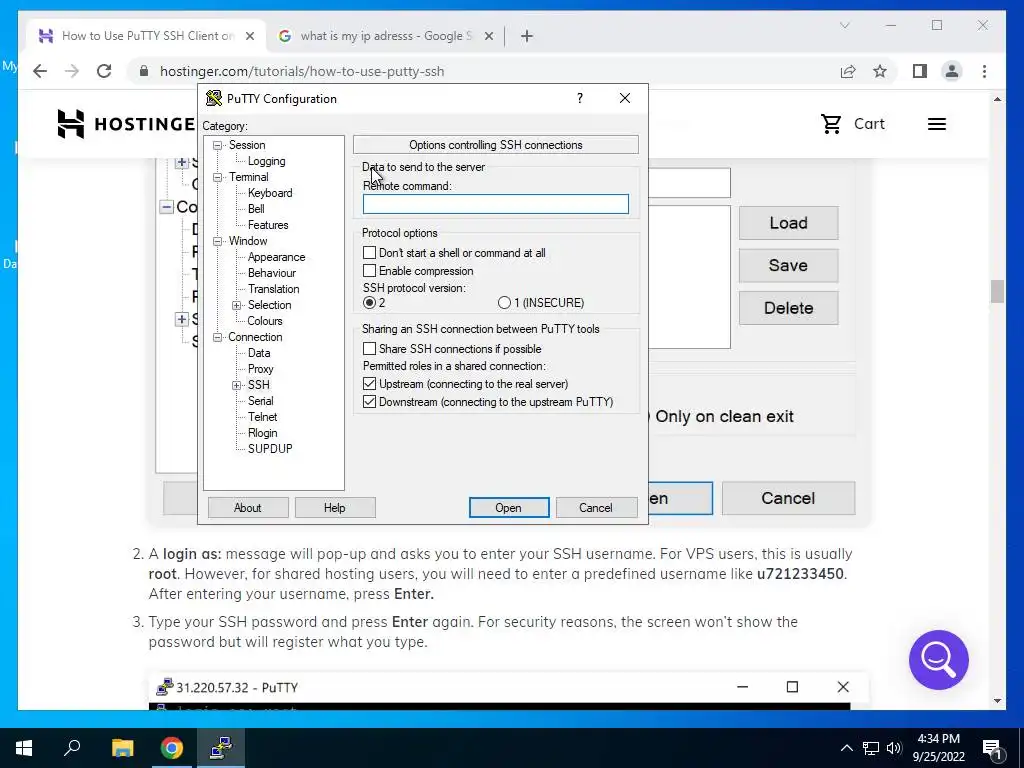This screenshot has width=1024, height=768.
Task: Open the purple search chat bubble
Action: [x=938, y=660]
